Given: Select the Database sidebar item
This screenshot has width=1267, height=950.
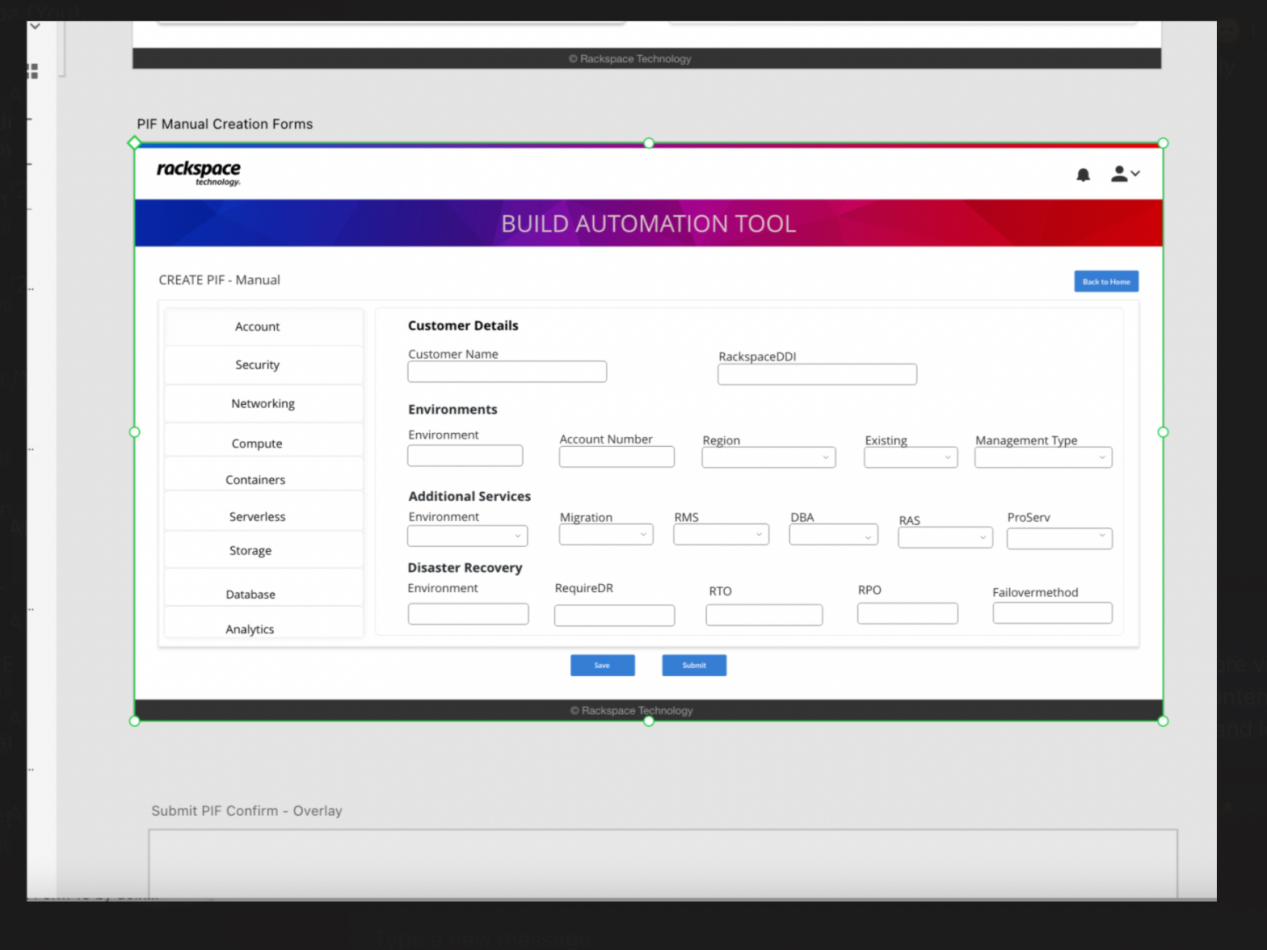Looking at the screenshot, I should [x=251, y=594].
